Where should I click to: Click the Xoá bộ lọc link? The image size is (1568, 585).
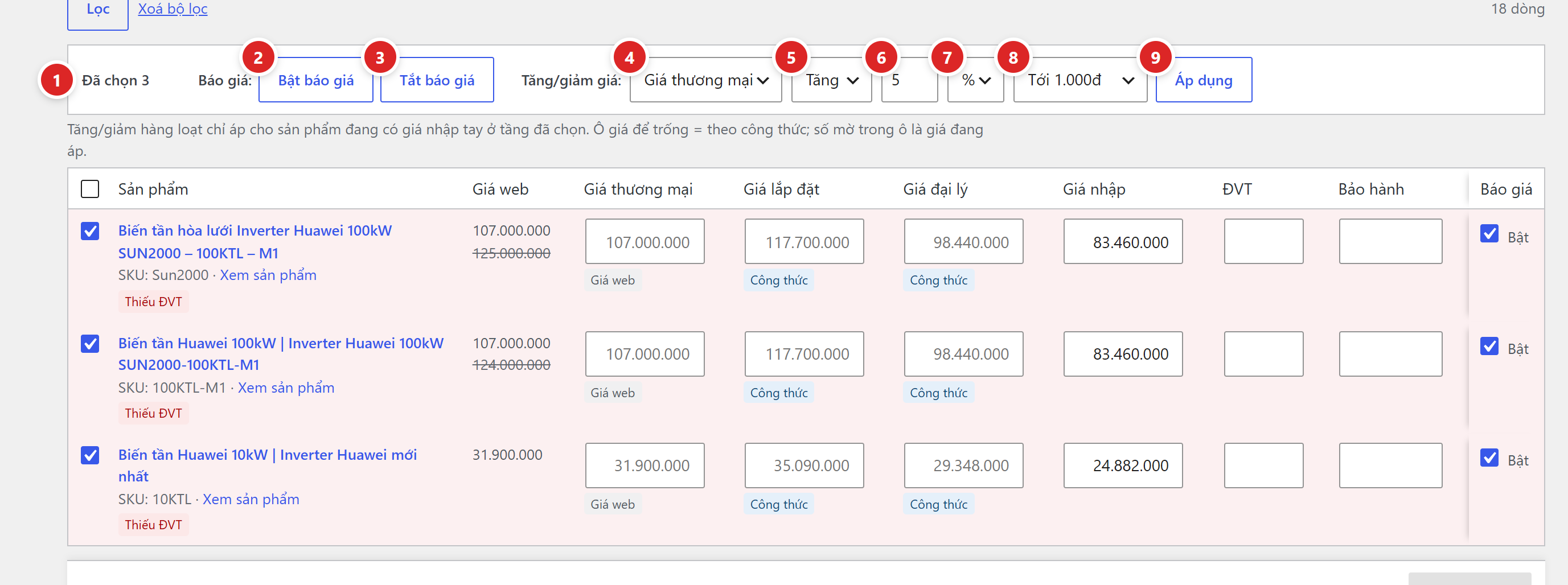(x=173, y=9)
